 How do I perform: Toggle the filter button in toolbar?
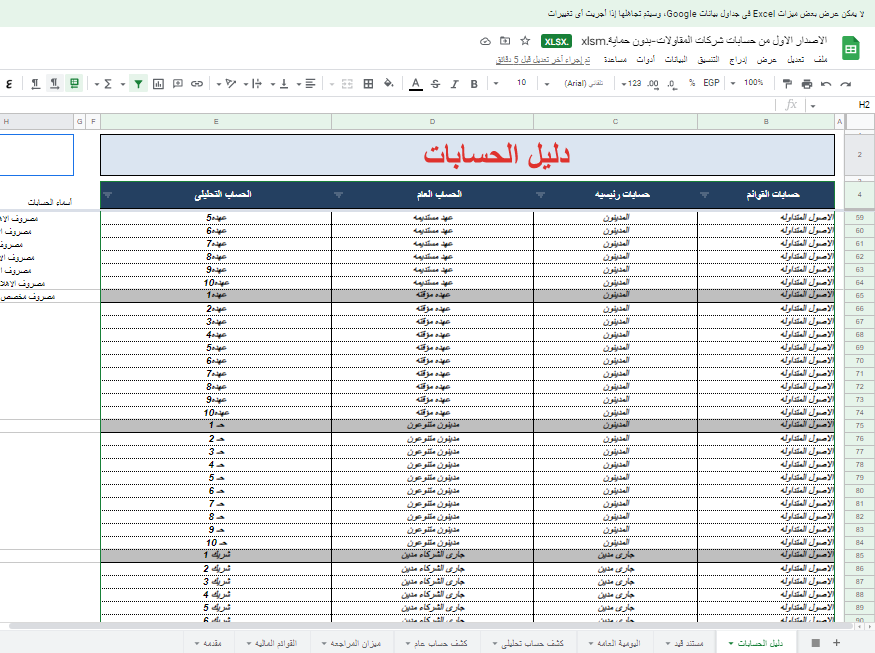138,83
